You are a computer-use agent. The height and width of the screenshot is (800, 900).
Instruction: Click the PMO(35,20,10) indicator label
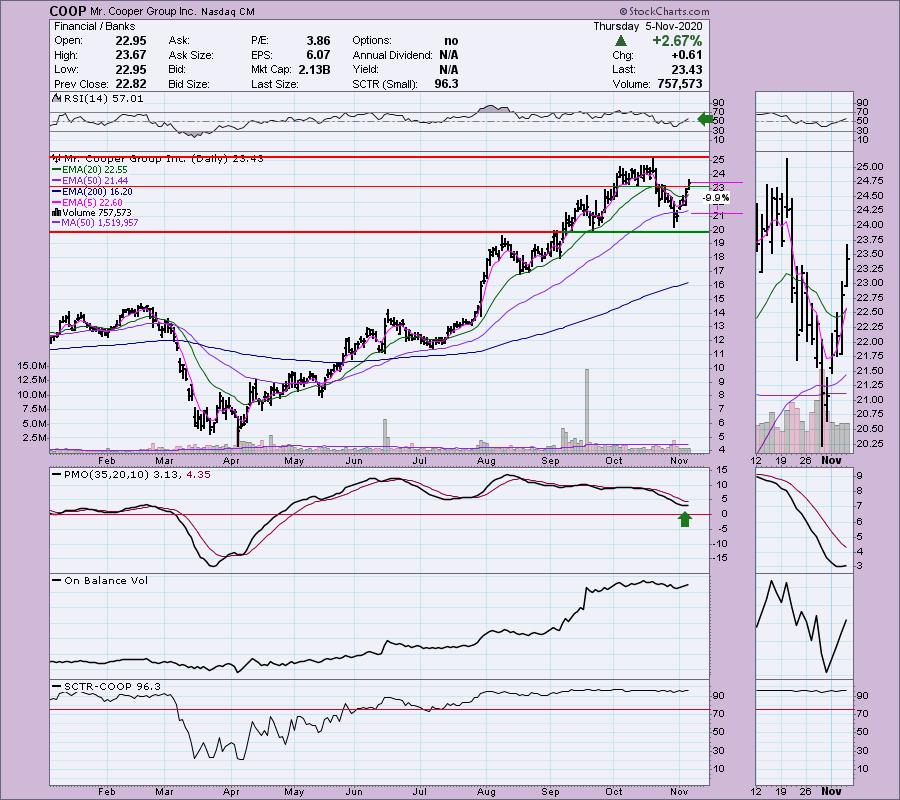131,475
